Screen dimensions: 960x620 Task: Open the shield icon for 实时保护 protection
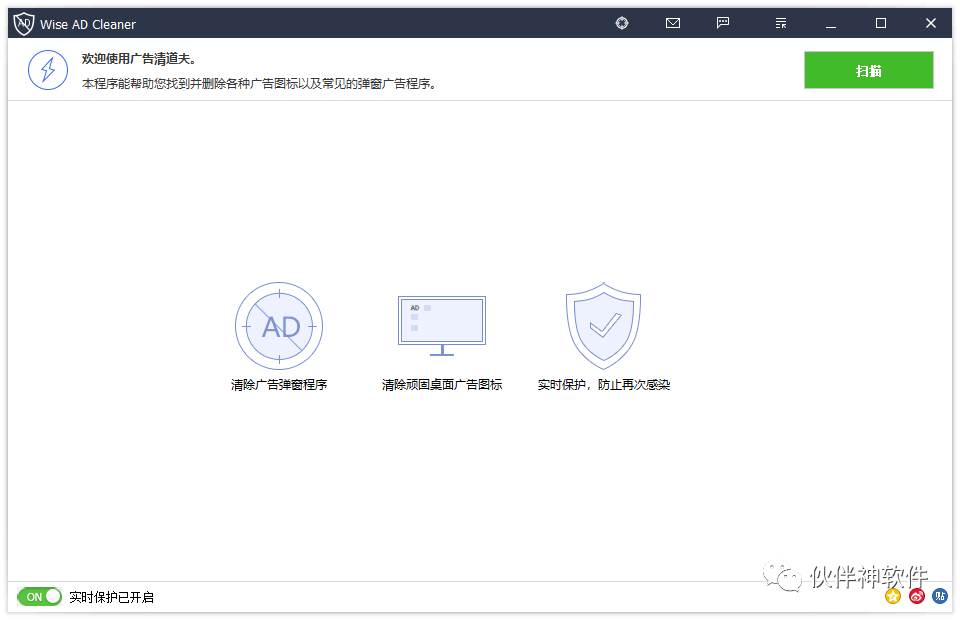[x=603, y=325]
